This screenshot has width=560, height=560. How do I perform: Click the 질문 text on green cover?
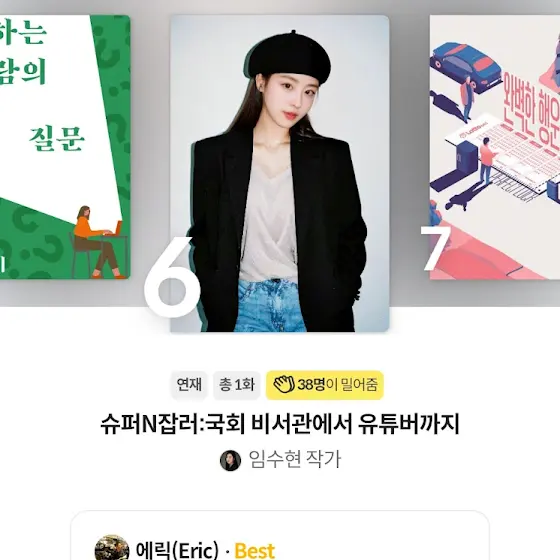pos(57,139)
